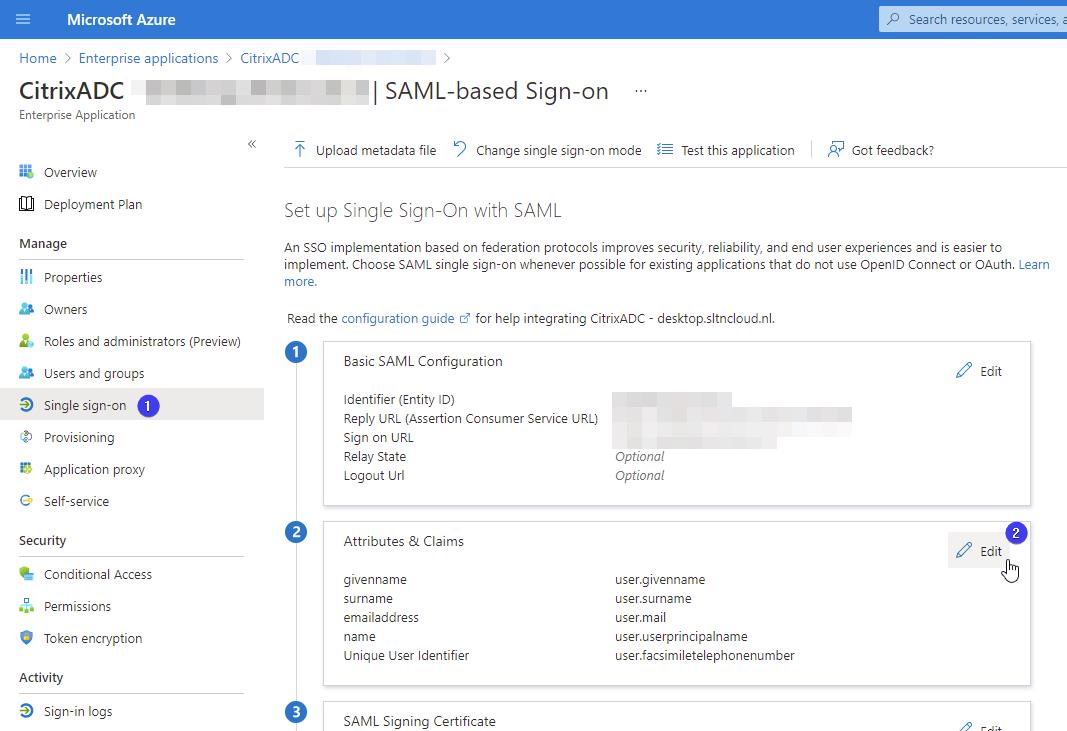Viewport: 1067px width, 731px height.
Task: Click the user.facsimiletelephonenumber claim value
Action: click(x=704, y=655)
